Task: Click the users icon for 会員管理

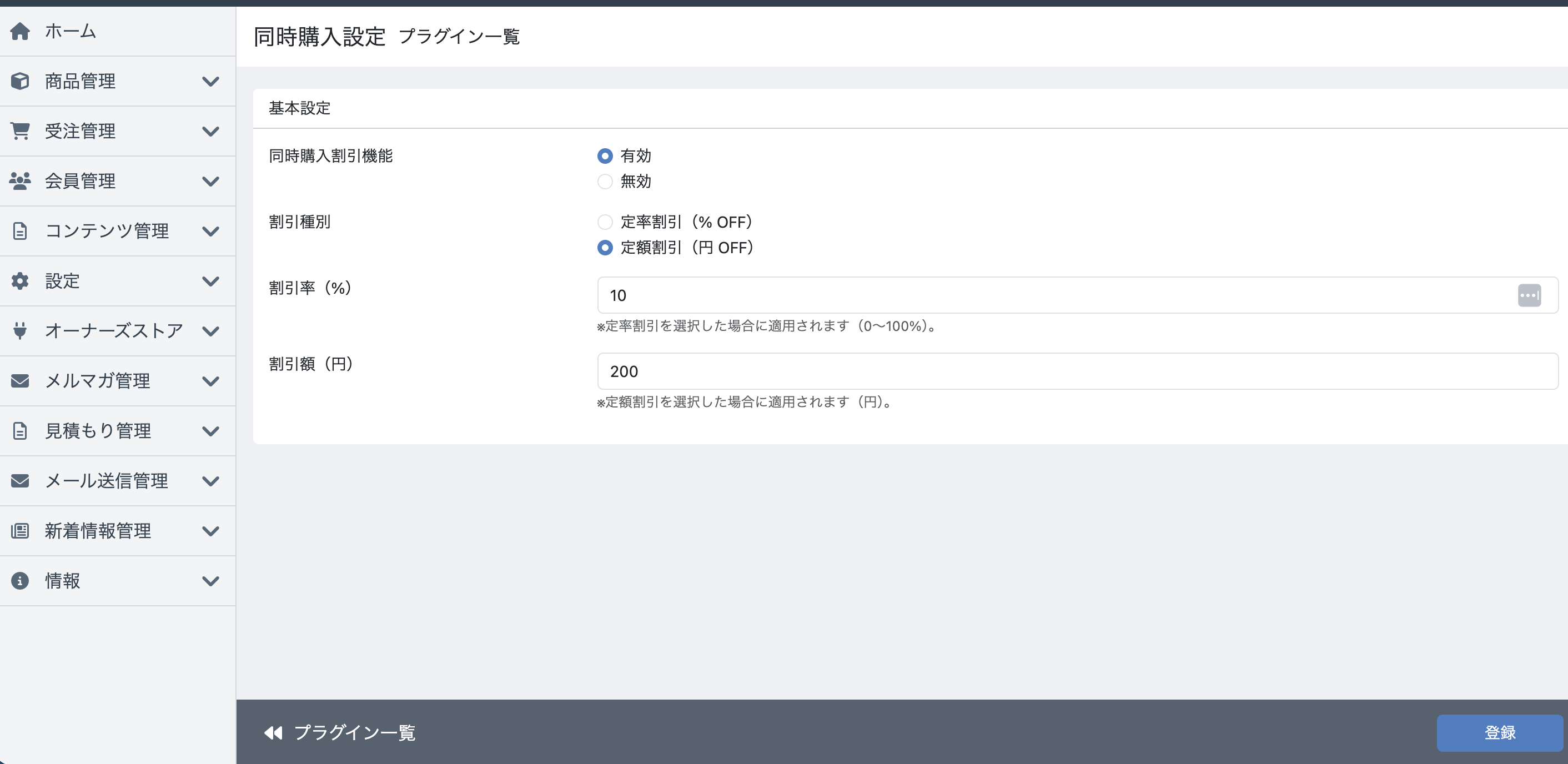Action: [20, 181]
